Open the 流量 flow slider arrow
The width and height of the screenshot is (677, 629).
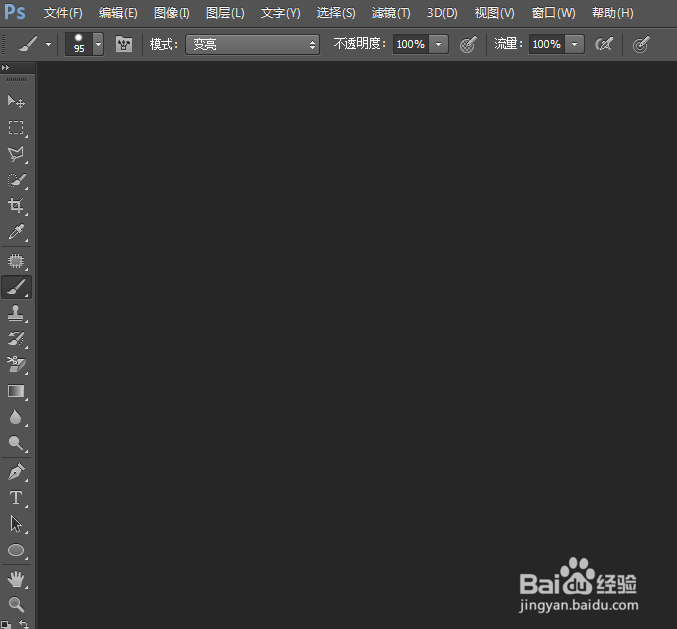click(x=575, y=44)
